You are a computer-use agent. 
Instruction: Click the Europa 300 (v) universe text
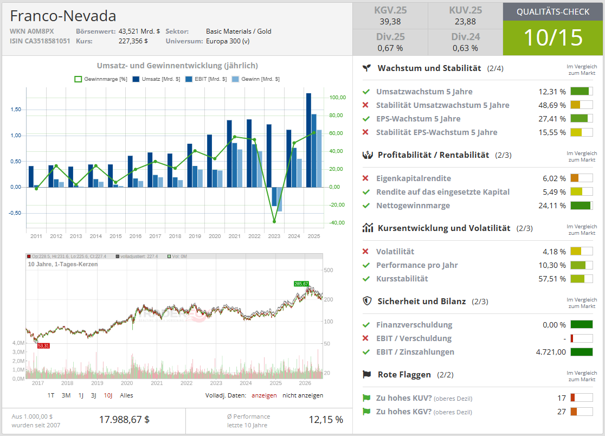point(228,41)
